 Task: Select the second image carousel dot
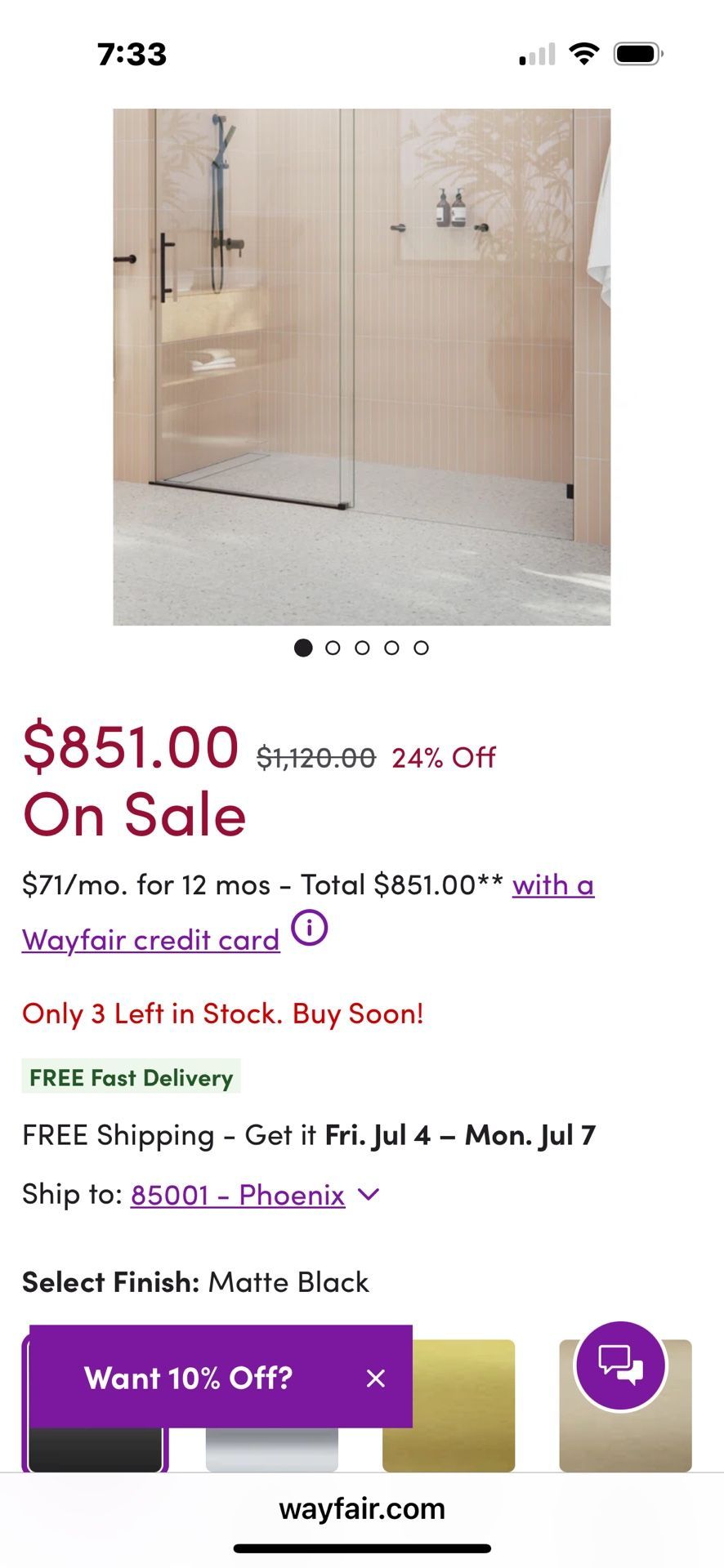coord(333,648)
